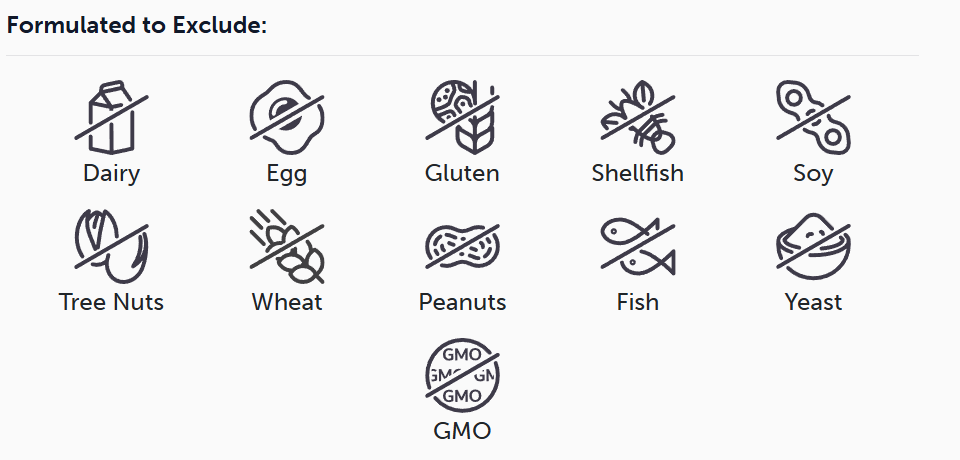
Task: Select the crossed-out two fish icon
Action: coord(638,247)
